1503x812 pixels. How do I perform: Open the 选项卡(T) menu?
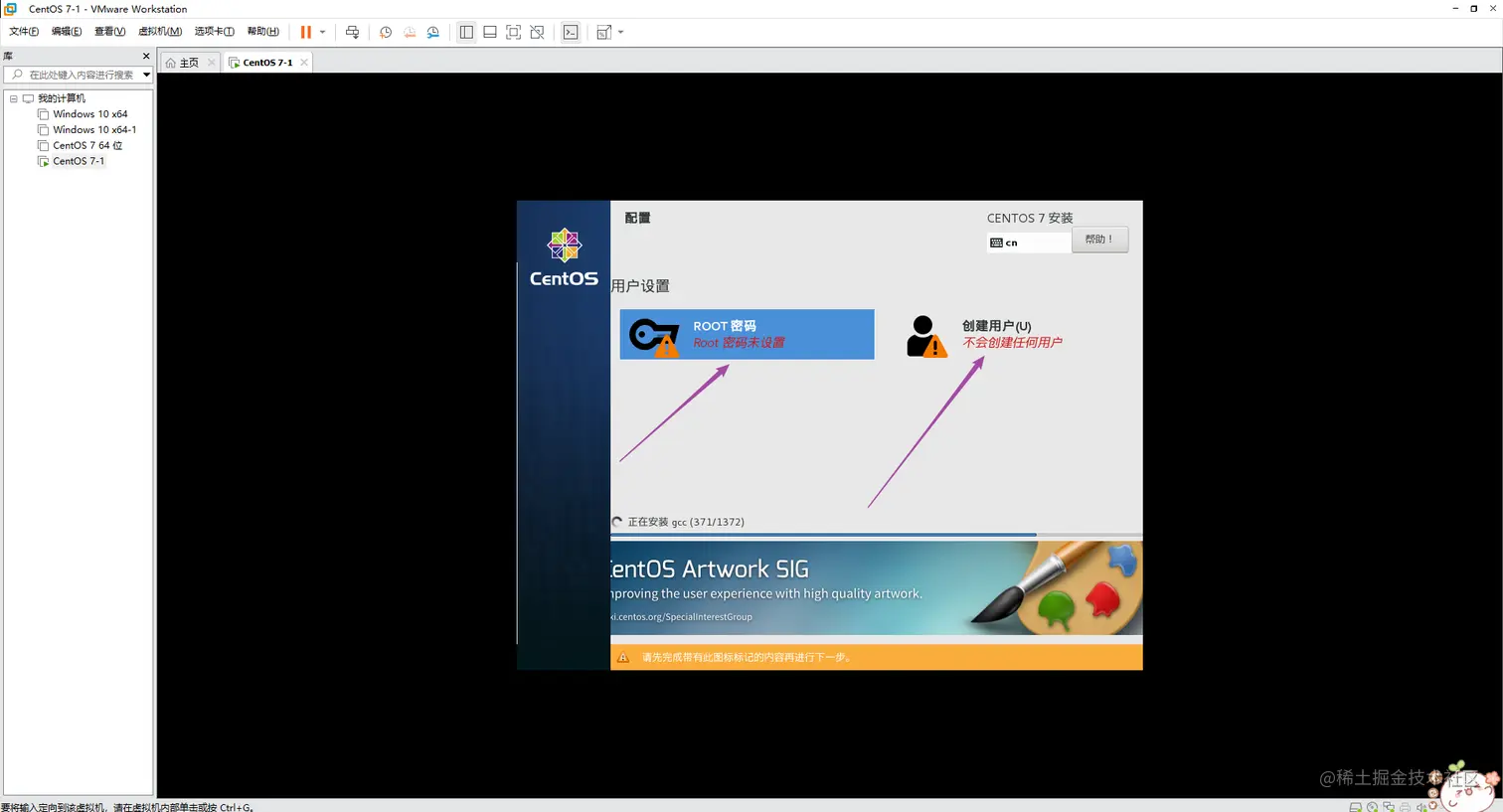[x=214, y=32]
